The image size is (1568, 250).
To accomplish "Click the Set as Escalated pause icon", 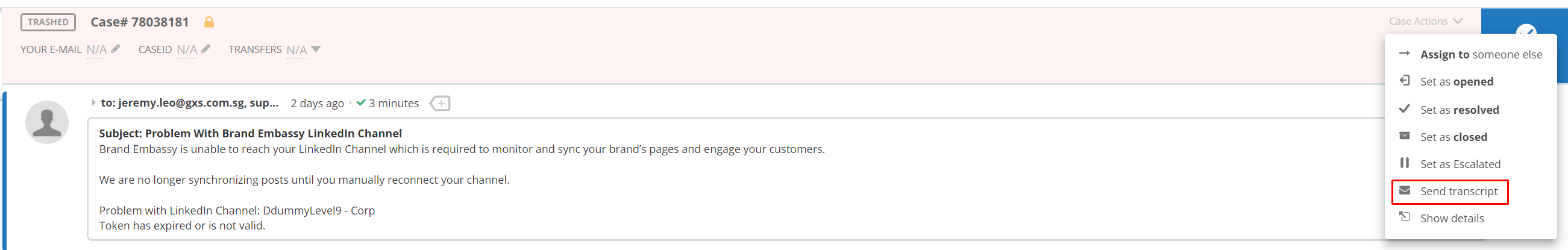I will click(1404, 163).
